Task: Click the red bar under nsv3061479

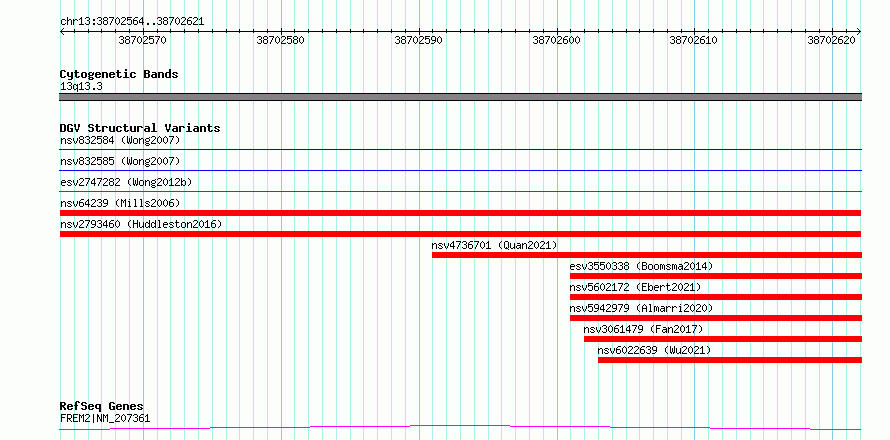Action: tap(723, 339)
